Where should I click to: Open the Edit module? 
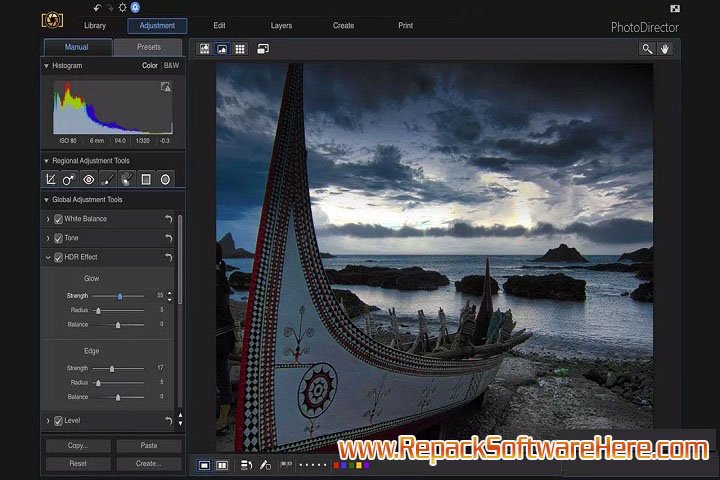pyautogui.click(x=219, y=26)
